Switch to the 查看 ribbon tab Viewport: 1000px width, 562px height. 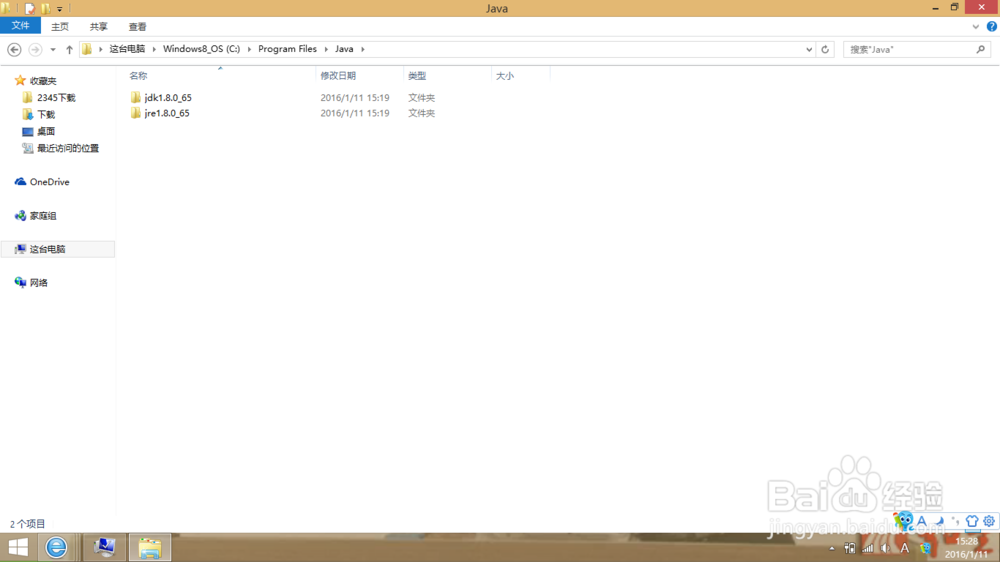tap(137, 27)
